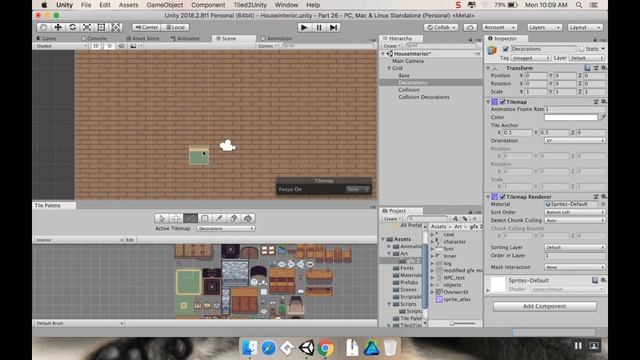The height and width of the screenshot is (360, 640).
Task: Click the Play button
Action: coord(304,27)
